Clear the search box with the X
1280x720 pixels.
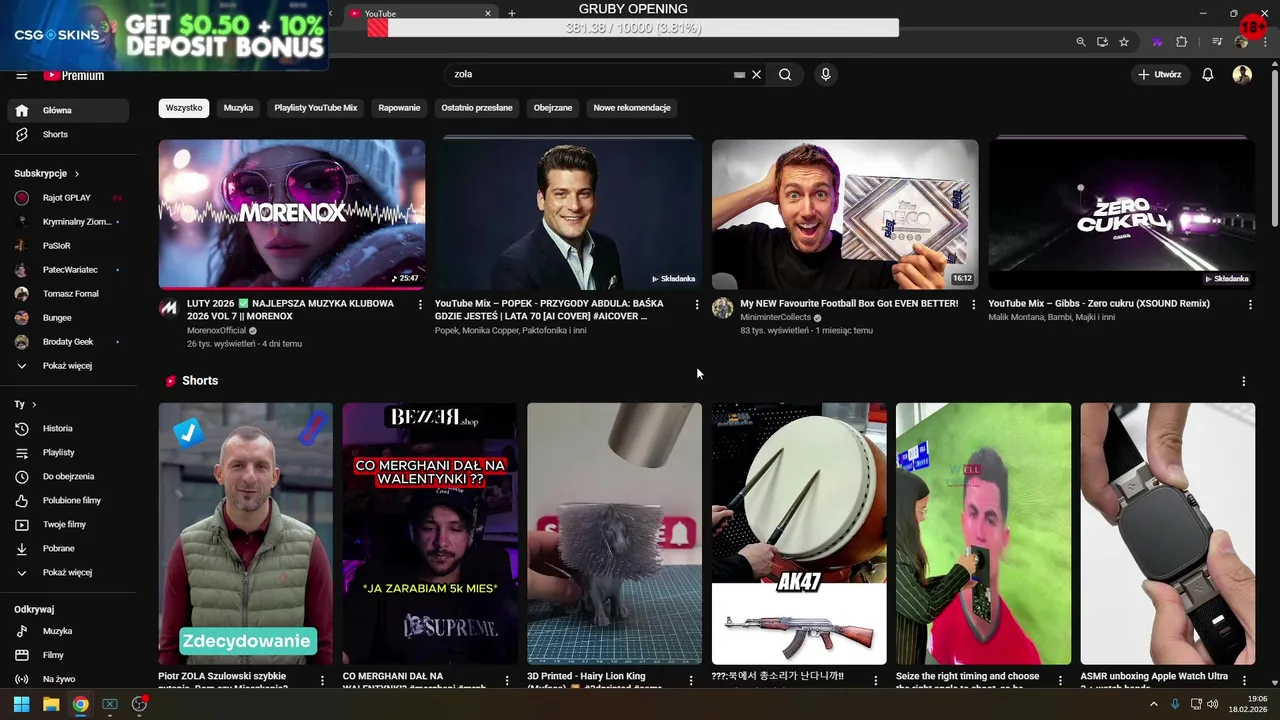[757, 74]
